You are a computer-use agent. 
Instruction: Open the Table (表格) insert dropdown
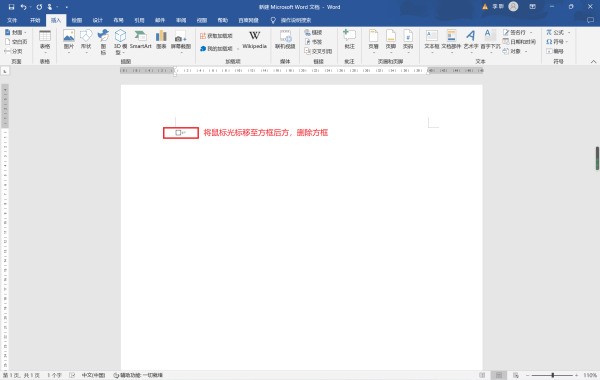[45, 41]
